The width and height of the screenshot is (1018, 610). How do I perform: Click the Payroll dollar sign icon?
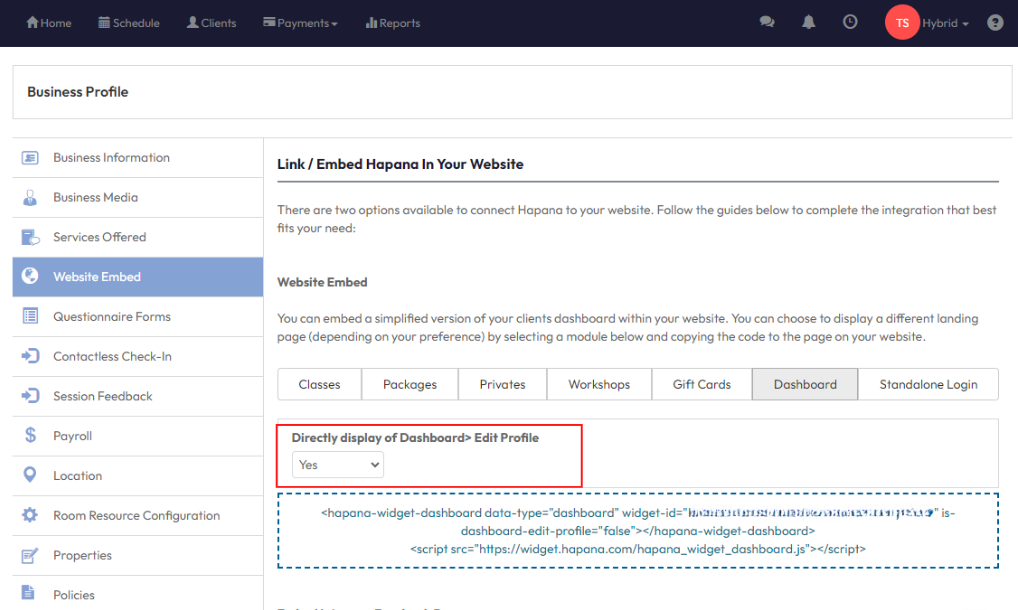(30, 436)
